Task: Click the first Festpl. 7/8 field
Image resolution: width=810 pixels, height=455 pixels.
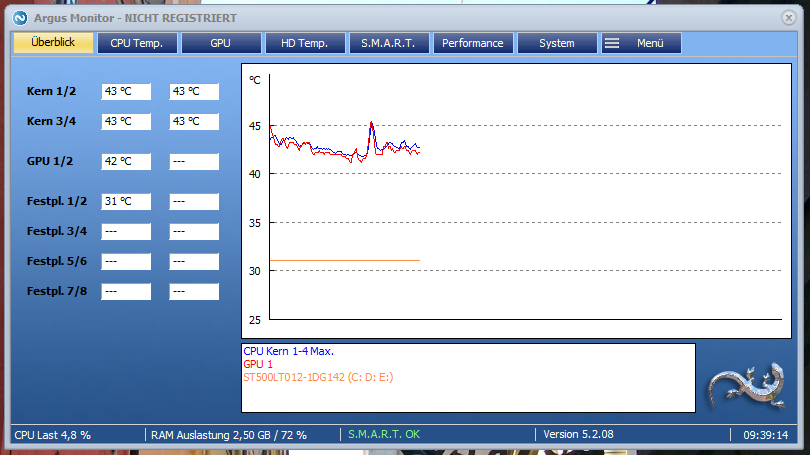Action: pos(126,291)
